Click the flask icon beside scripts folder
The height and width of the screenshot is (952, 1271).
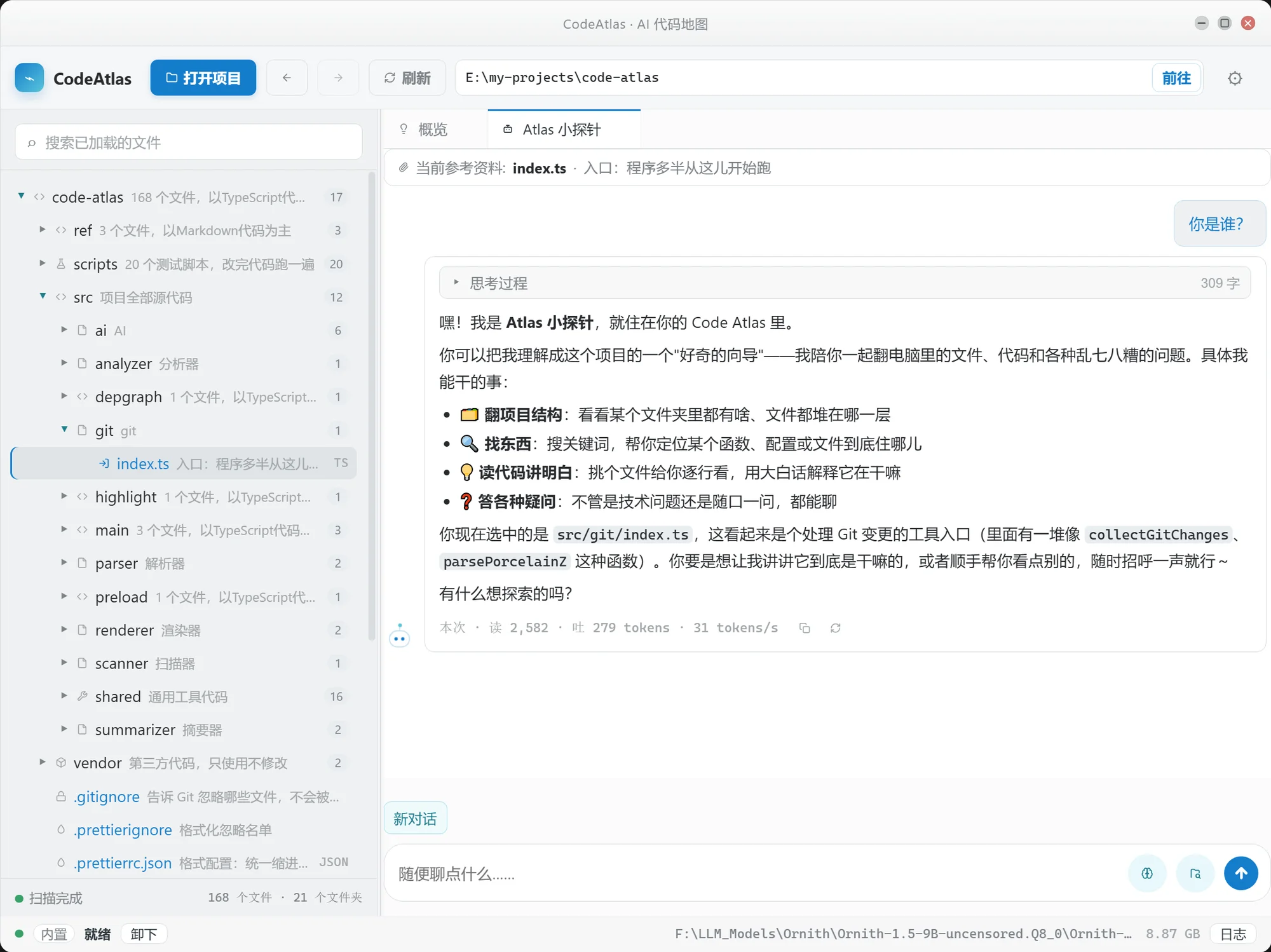pos(61,264)
